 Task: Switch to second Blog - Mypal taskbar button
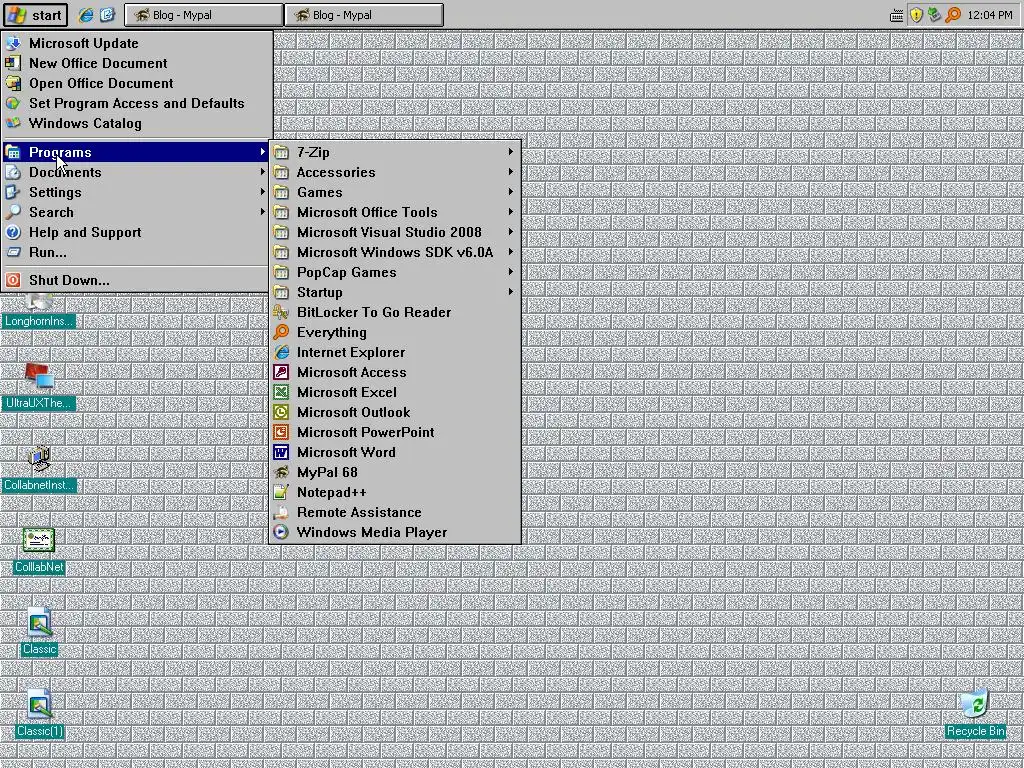tap(364, 14)
